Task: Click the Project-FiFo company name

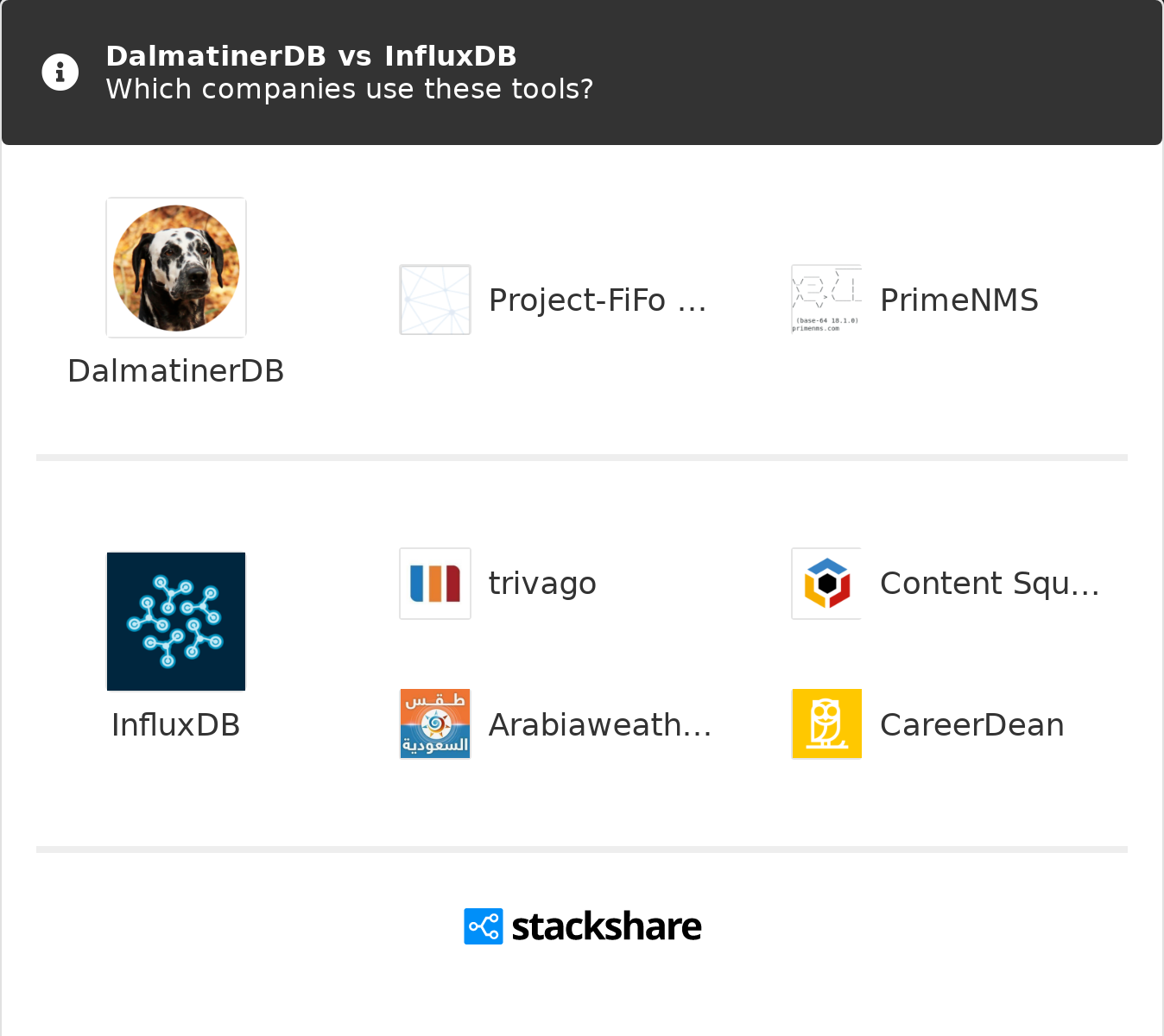Action: click(598, 300)
